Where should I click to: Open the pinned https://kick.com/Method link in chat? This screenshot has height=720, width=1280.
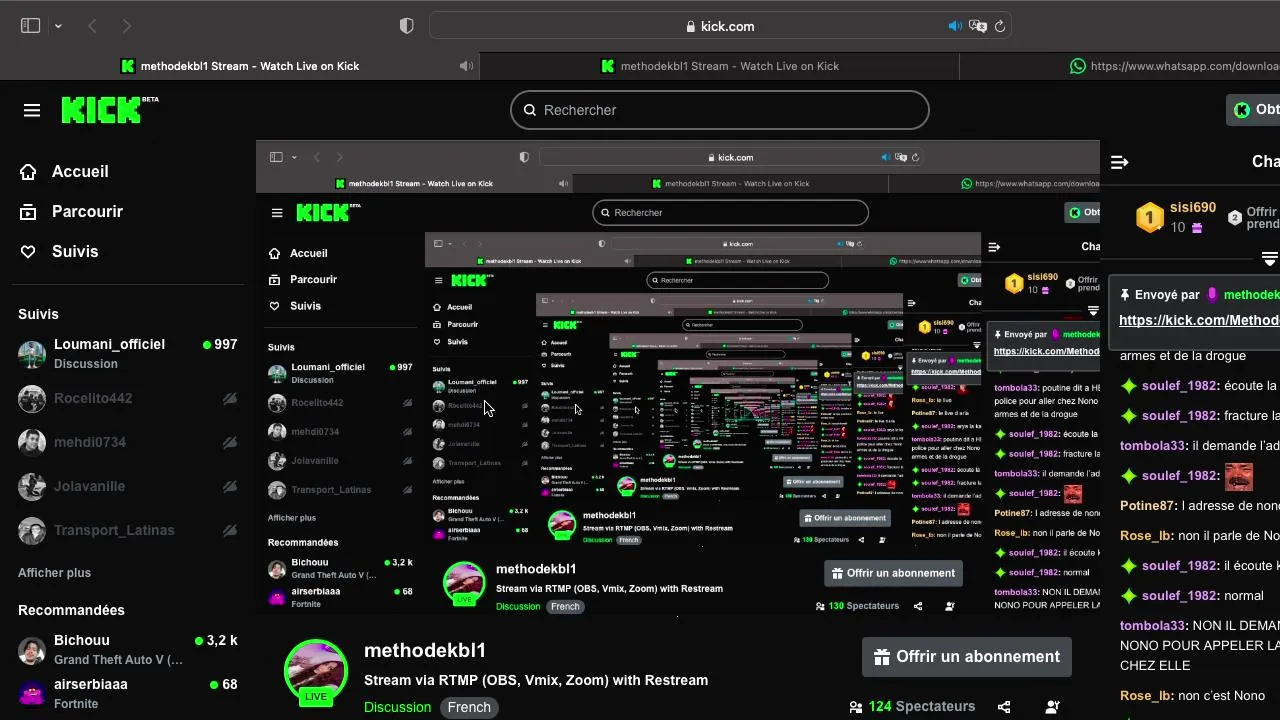click(1199, 320)
